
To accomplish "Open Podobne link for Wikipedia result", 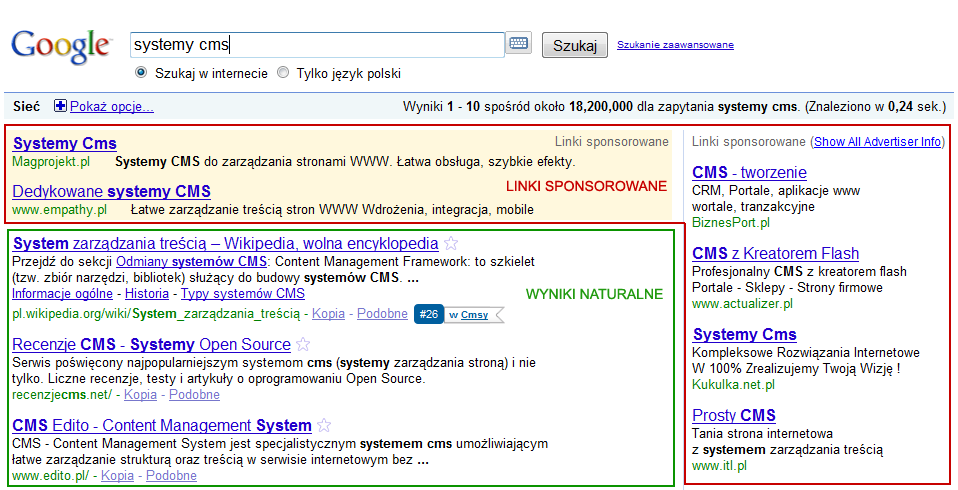I will point(382,313).
